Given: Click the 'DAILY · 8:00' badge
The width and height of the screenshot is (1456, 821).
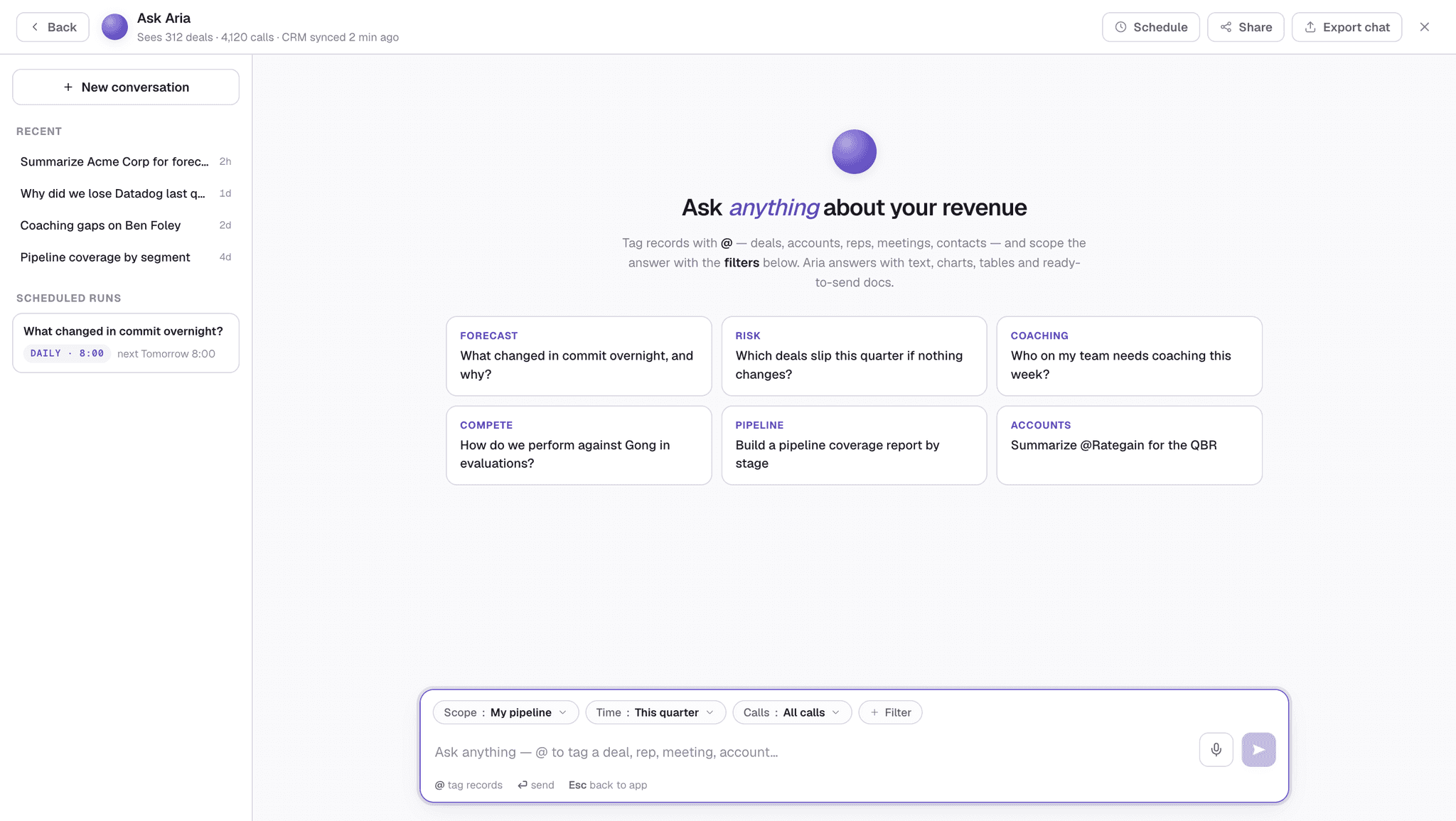Looking at the screenshot, I should [67, 353].
